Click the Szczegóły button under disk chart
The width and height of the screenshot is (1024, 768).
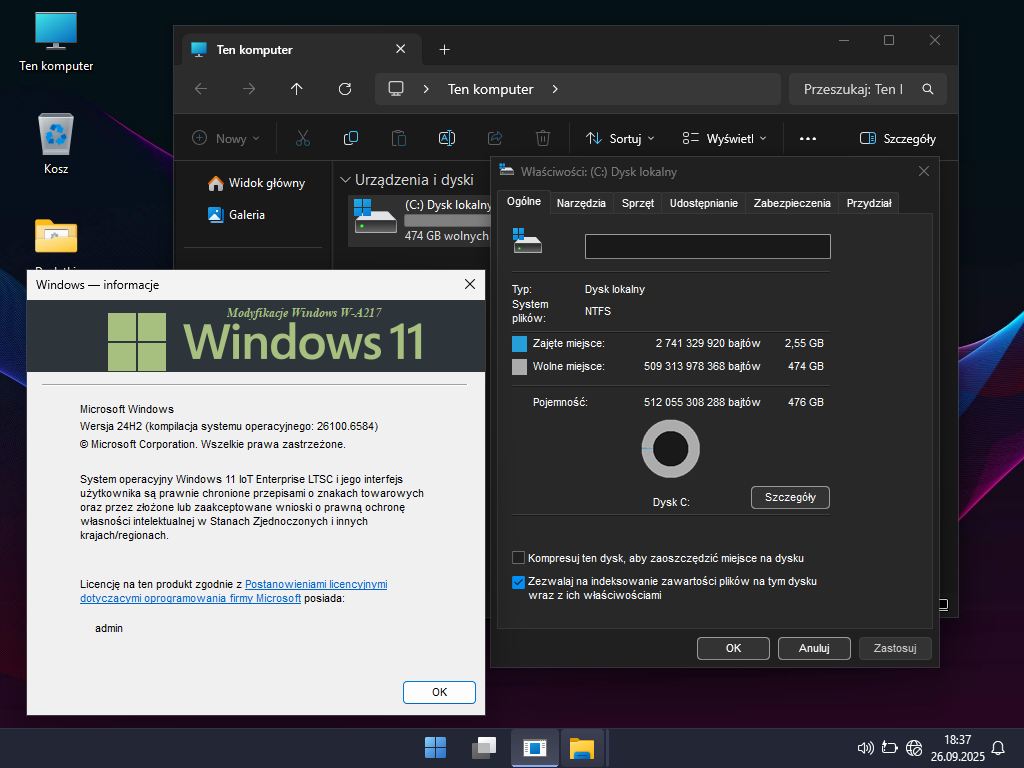[x=790, y=497]
